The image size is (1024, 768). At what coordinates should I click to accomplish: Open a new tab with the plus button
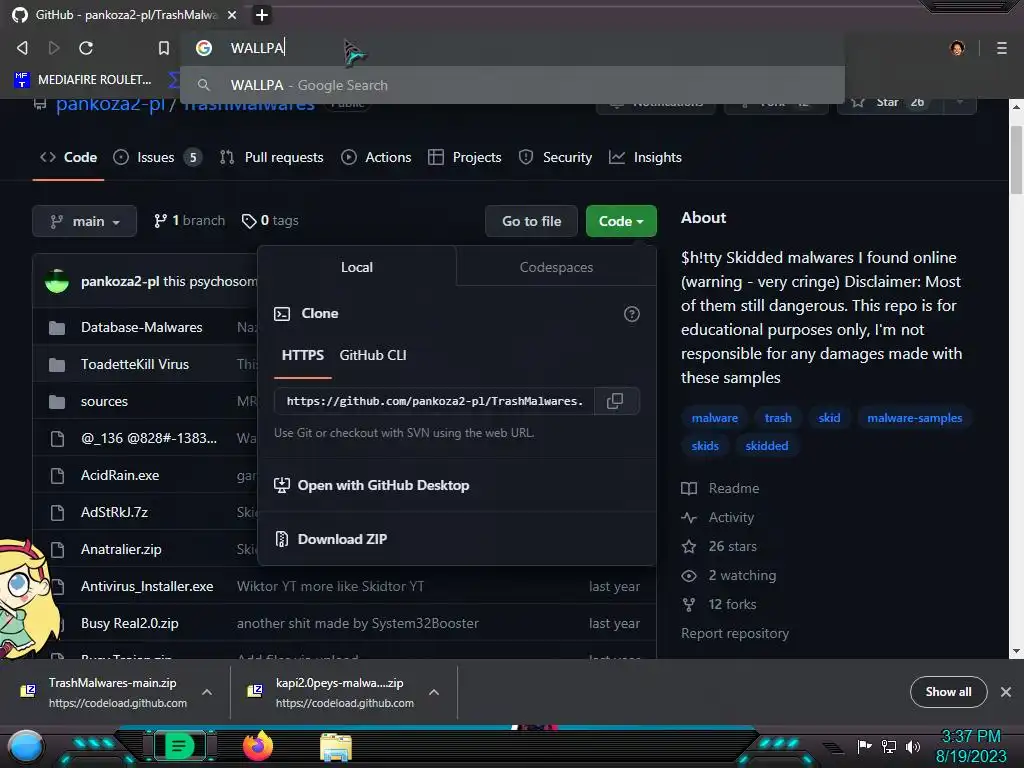click(x=262, y=14)
